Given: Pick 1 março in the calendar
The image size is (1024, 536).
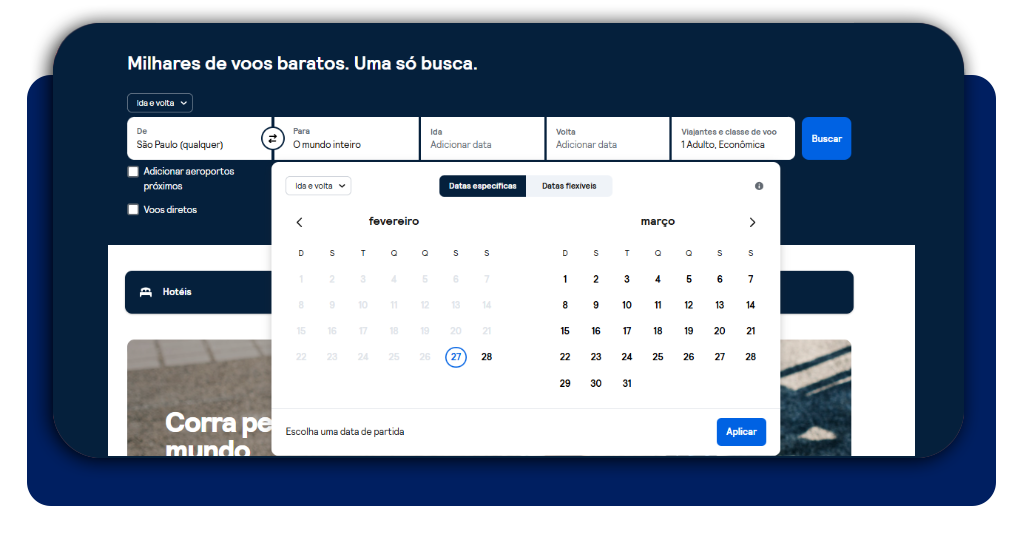Looking at the screenshot, I should point(565,279).
